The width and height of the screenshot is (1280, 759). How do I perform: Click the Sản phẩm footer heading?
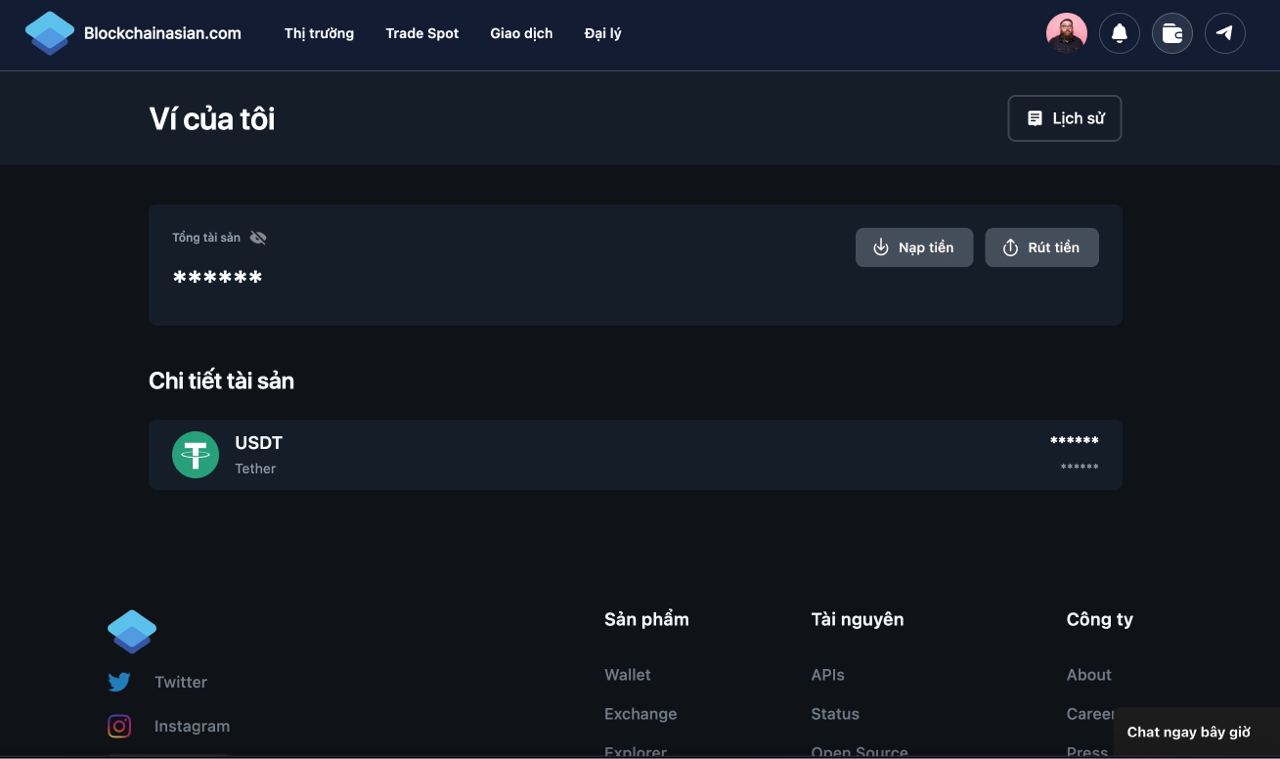point(647,619)
